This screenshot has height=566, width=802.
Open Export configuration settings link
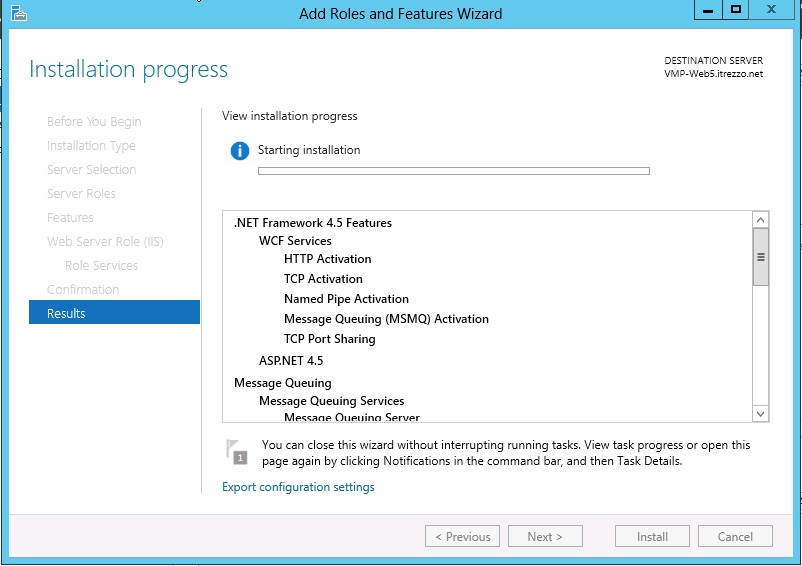[x=298, y=487]
